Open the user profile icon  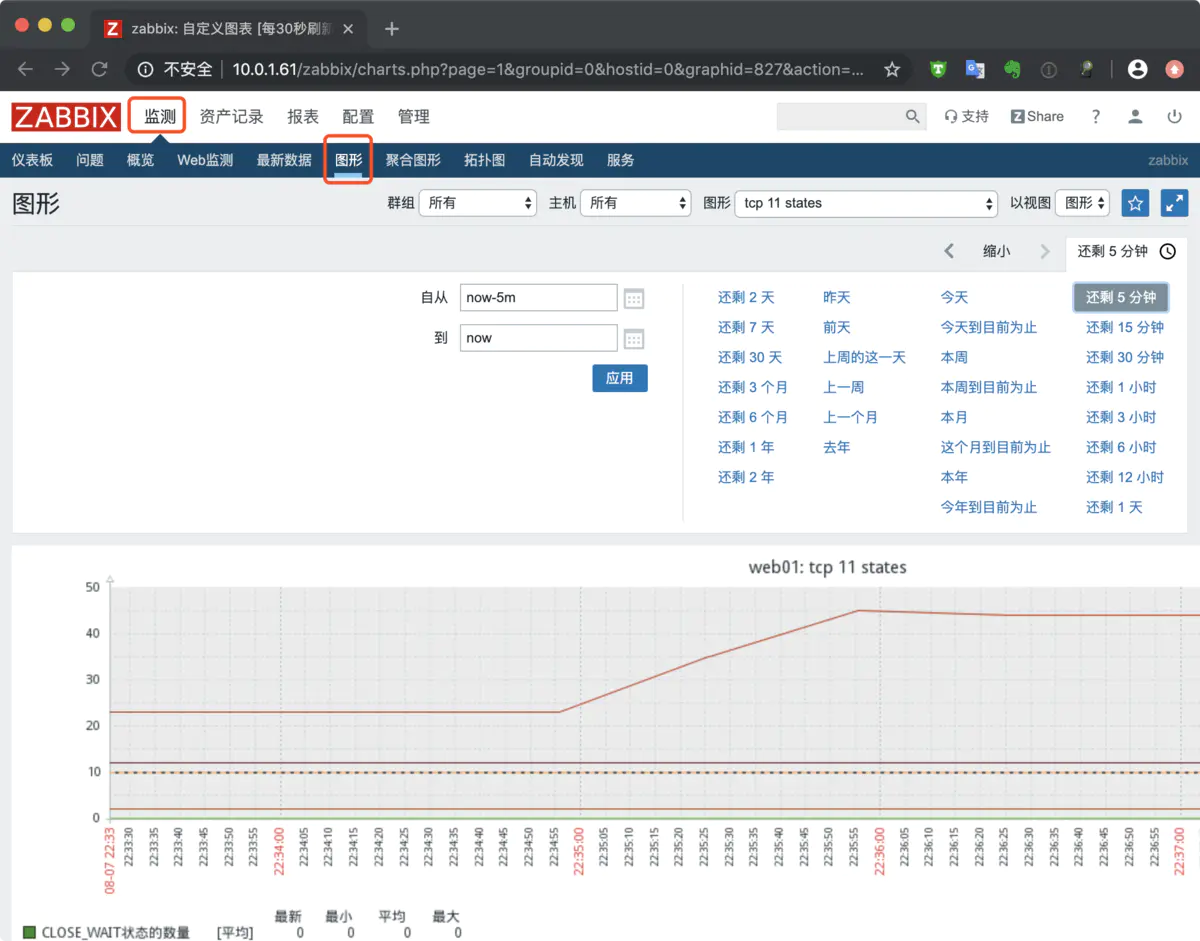coord(1135,116)
